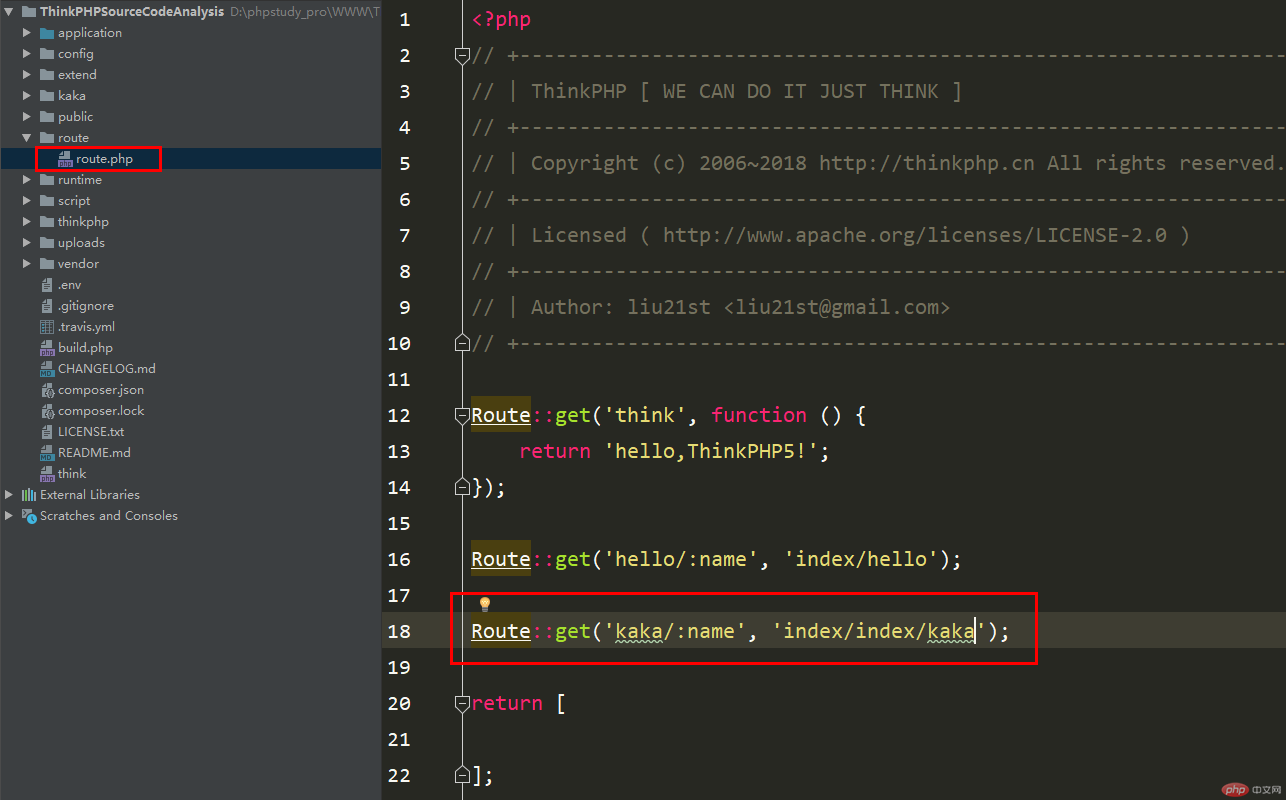1286x800 pixels.
Task: Fold the closure starting at line 12
Action: 462,415
